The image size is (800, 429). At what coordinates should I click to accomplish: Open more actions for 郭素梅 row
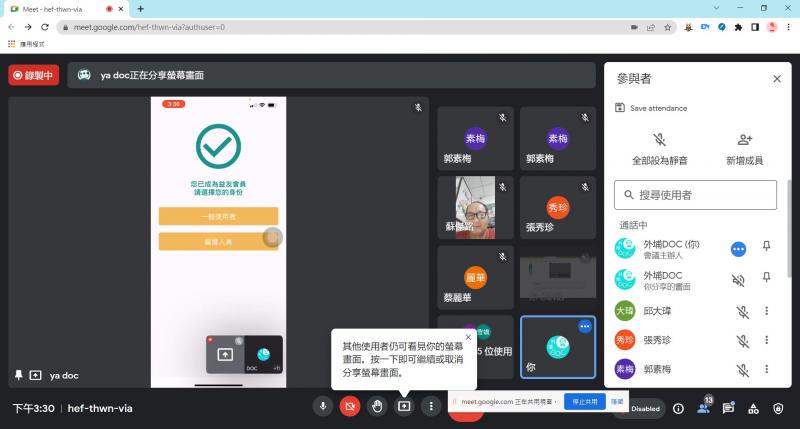[766, 369]
